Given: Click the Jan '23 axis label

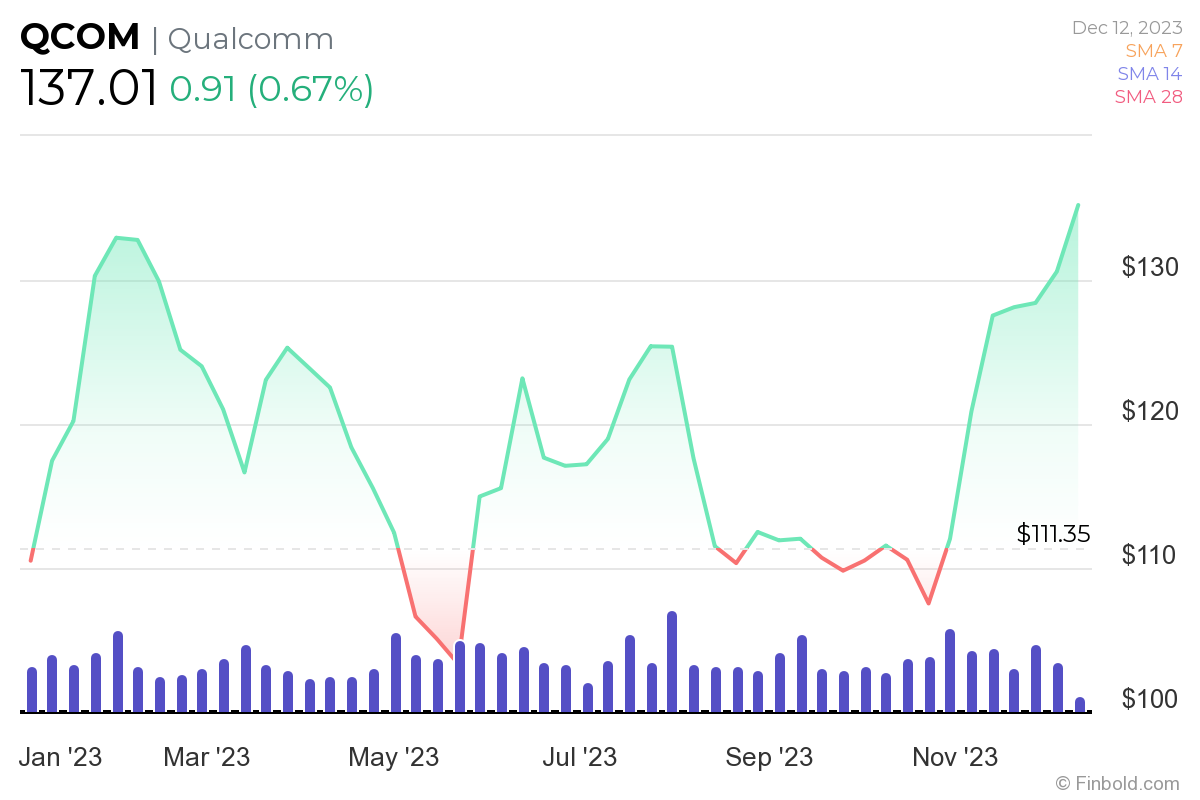Looking at the screenshot, I should coord(60,757).
